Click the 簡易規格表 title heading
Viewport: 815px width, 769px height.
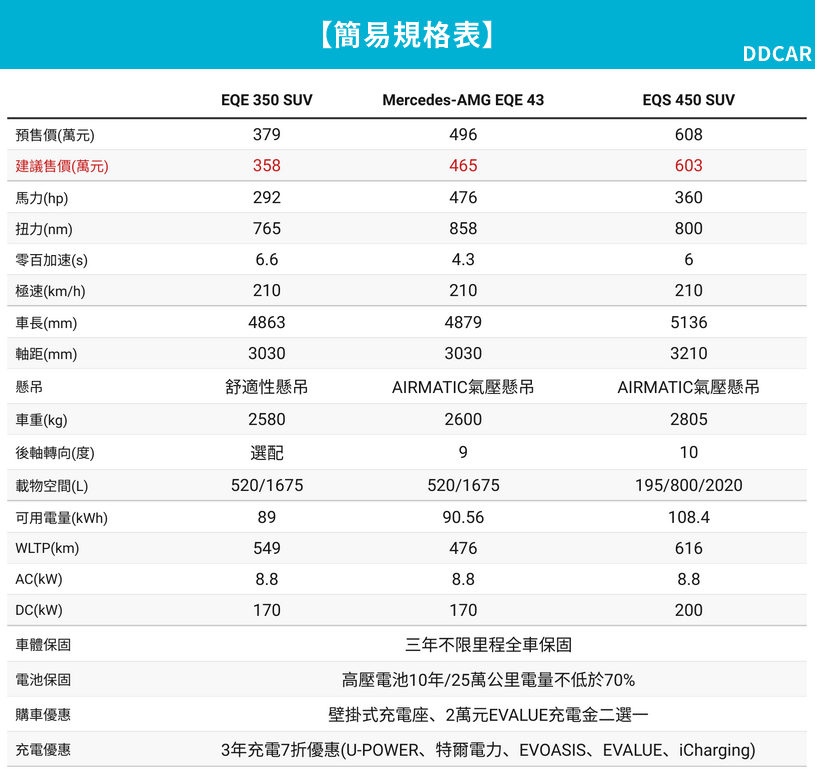(406, 34)
